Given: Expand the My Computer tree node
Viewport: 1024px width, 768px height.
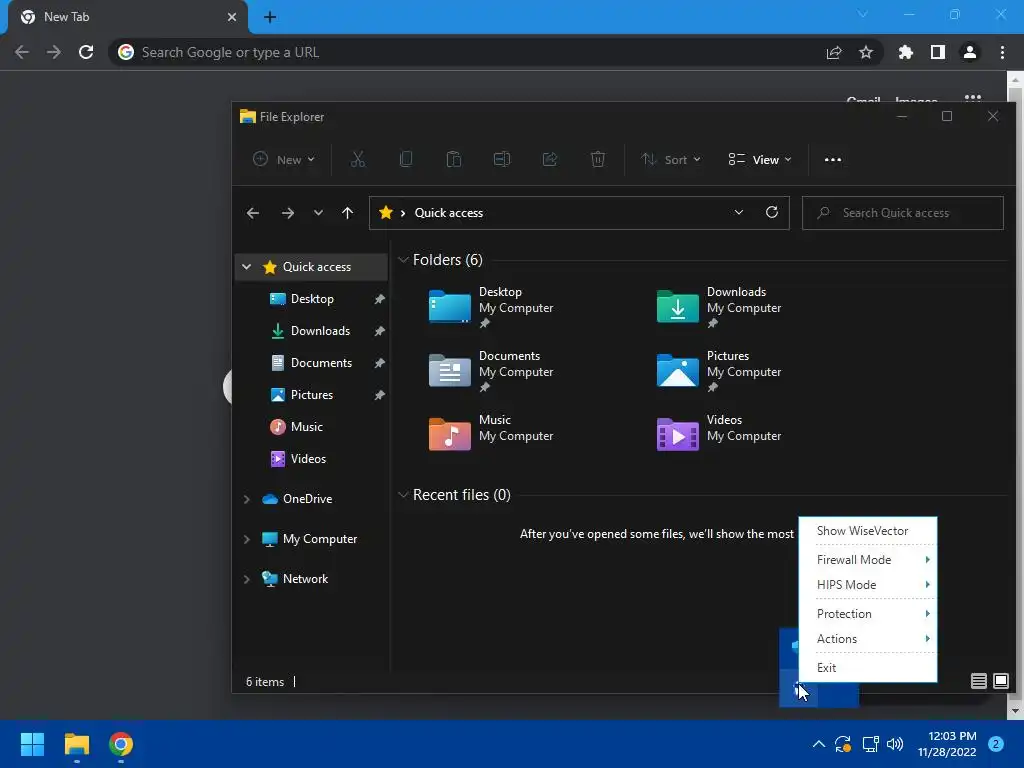Looking at the screenshot, I should coord(246,539).
